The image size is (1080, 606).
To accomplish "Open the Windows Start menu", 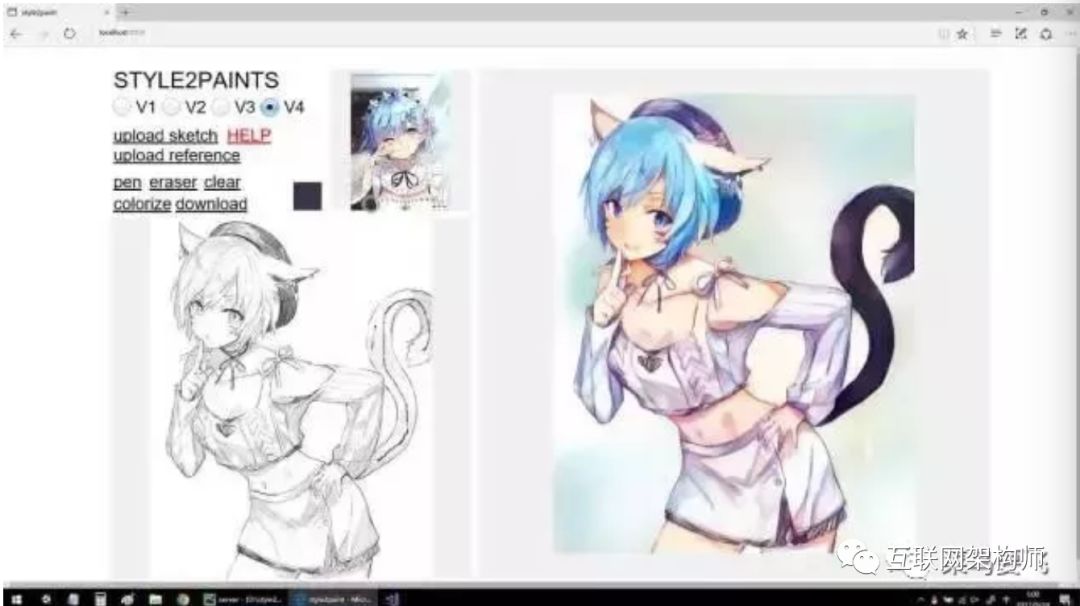I will click(16, 599).
